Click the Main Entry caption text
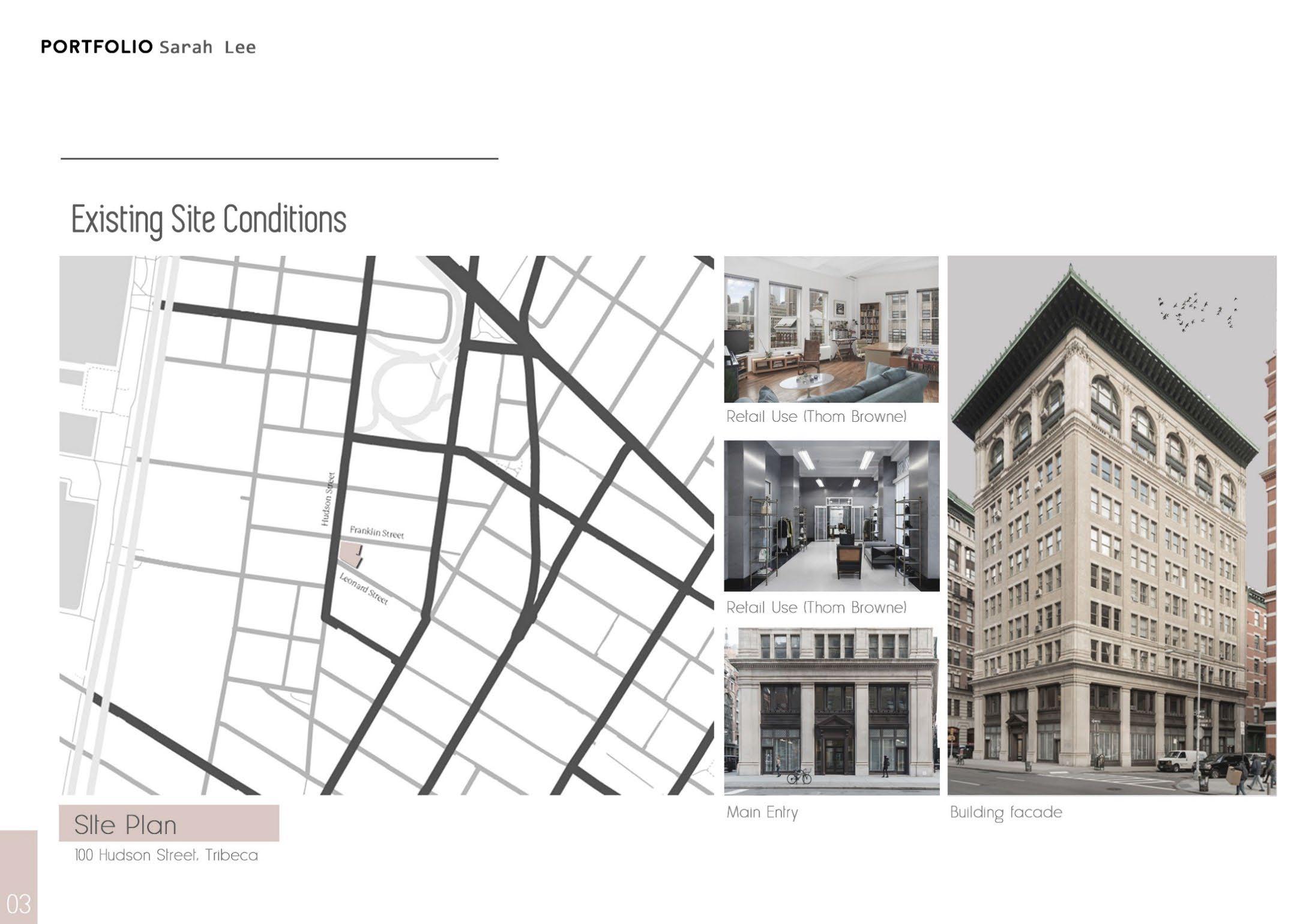Viewport: 1315px width, 924px height. click(762, 812)
